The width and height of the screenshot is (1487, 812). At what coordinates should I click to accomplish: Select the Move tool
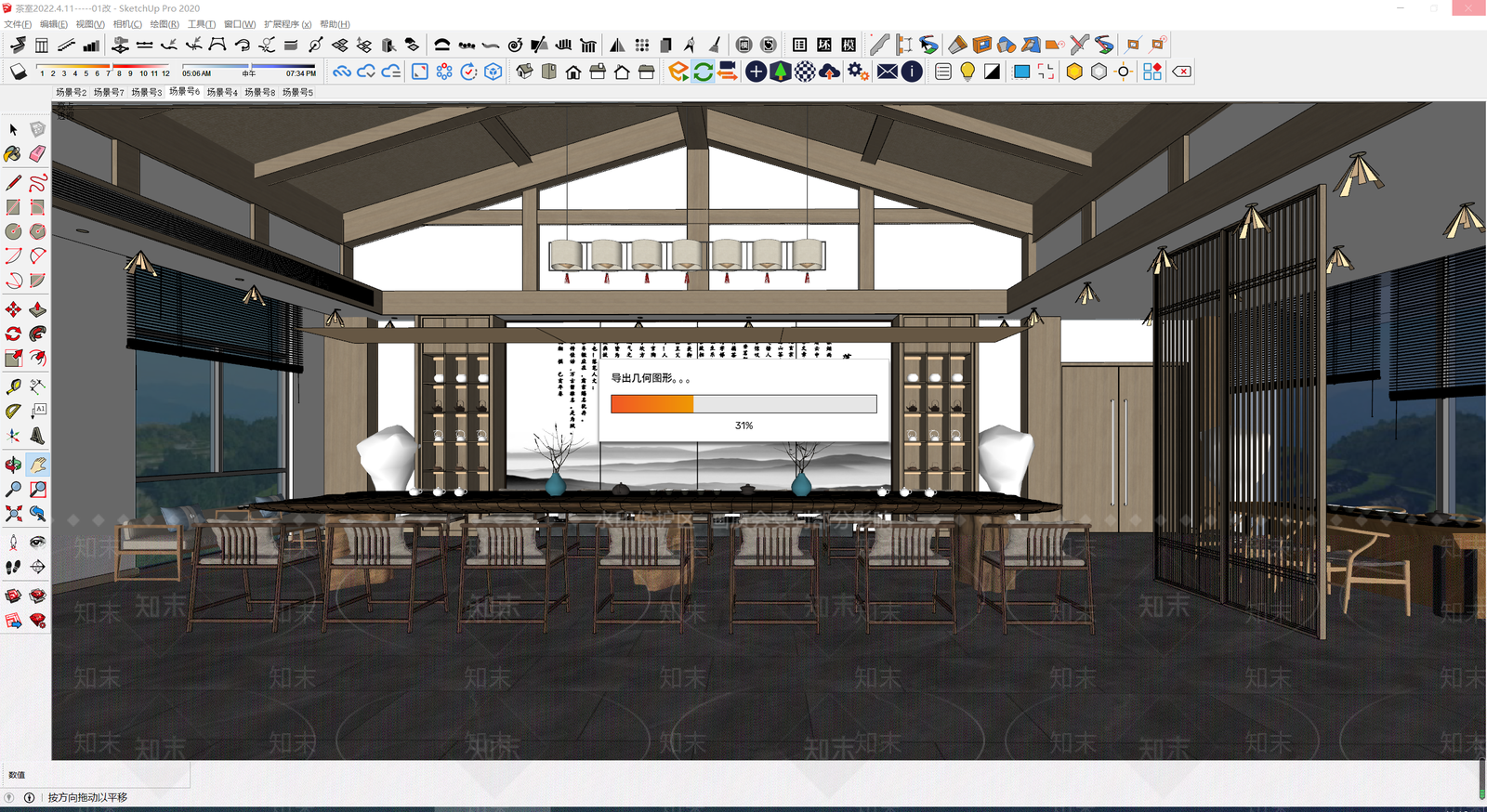pyautogui.click(x=13, y=309)
